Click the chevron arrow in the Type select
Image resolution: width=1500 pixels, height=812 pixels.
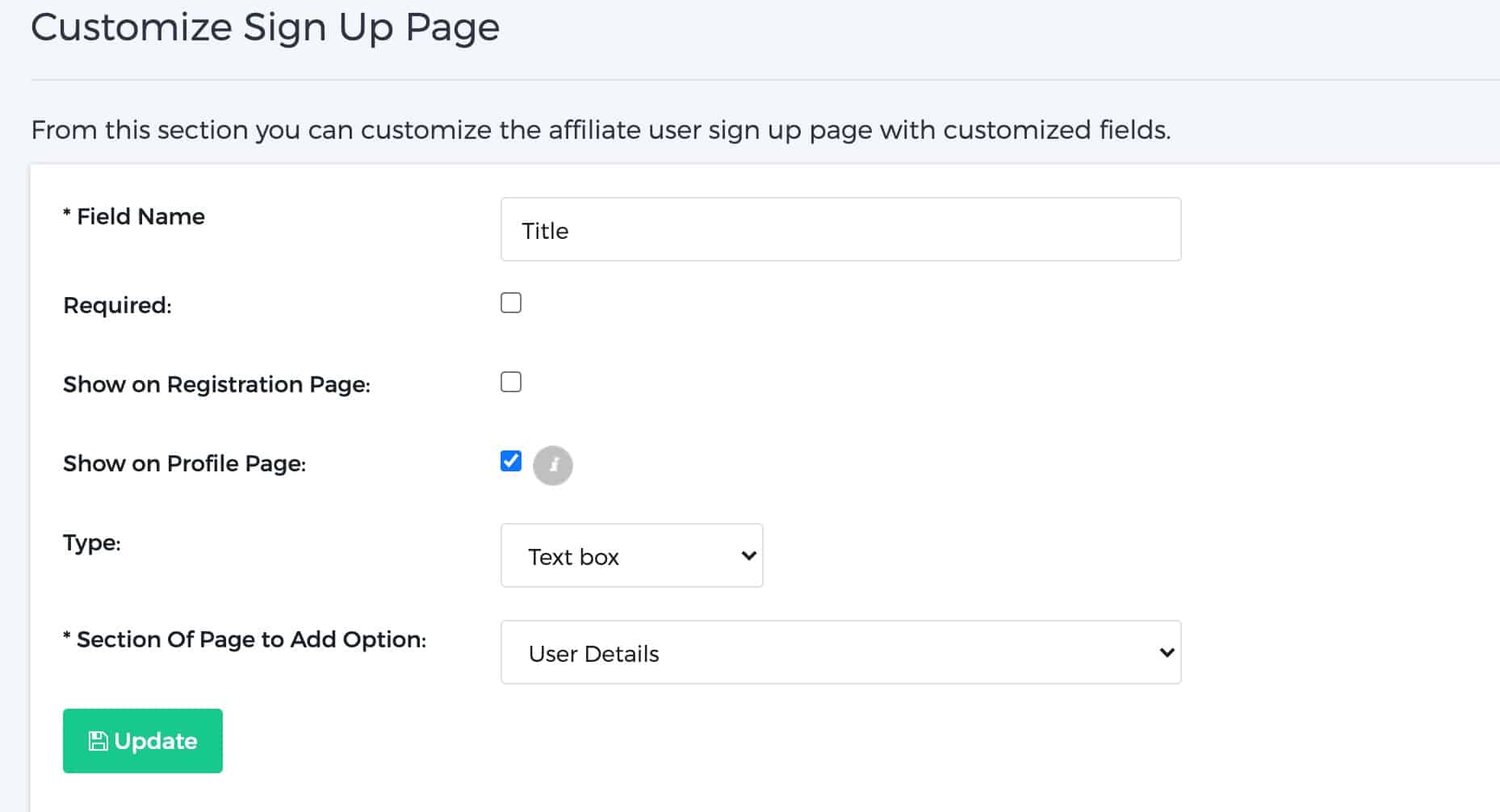tap(748, 555)
